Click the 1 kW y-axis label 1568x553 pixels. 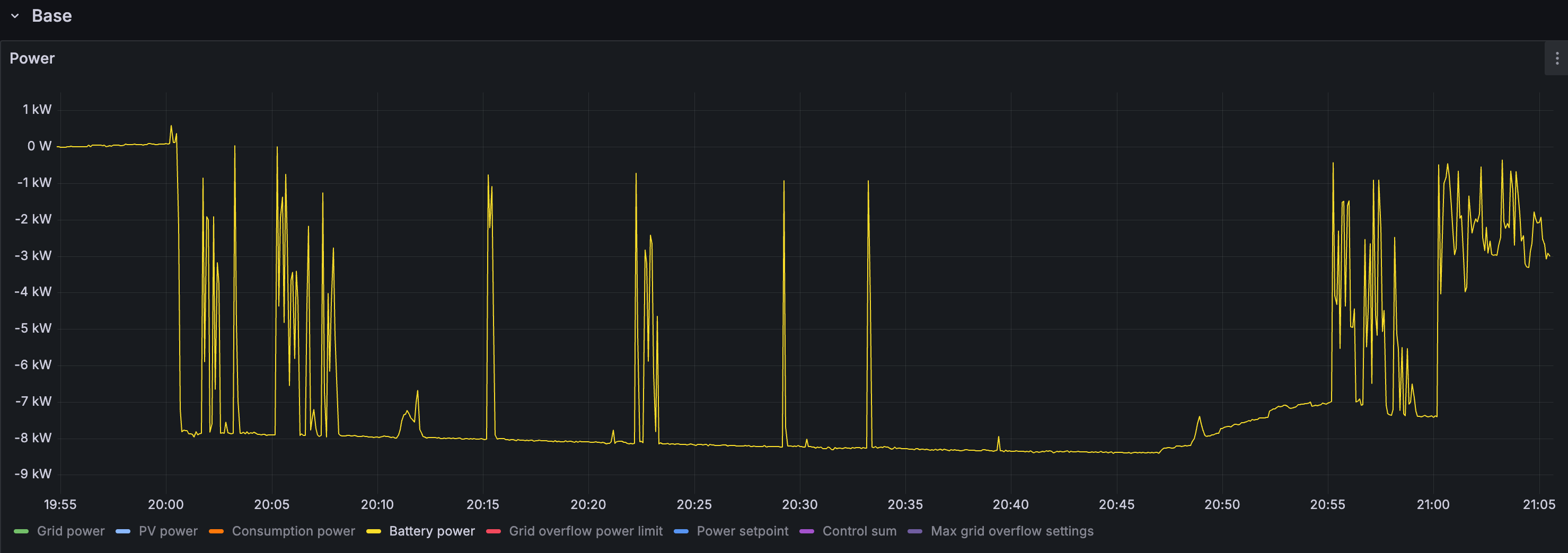click(x=37, y=110)
